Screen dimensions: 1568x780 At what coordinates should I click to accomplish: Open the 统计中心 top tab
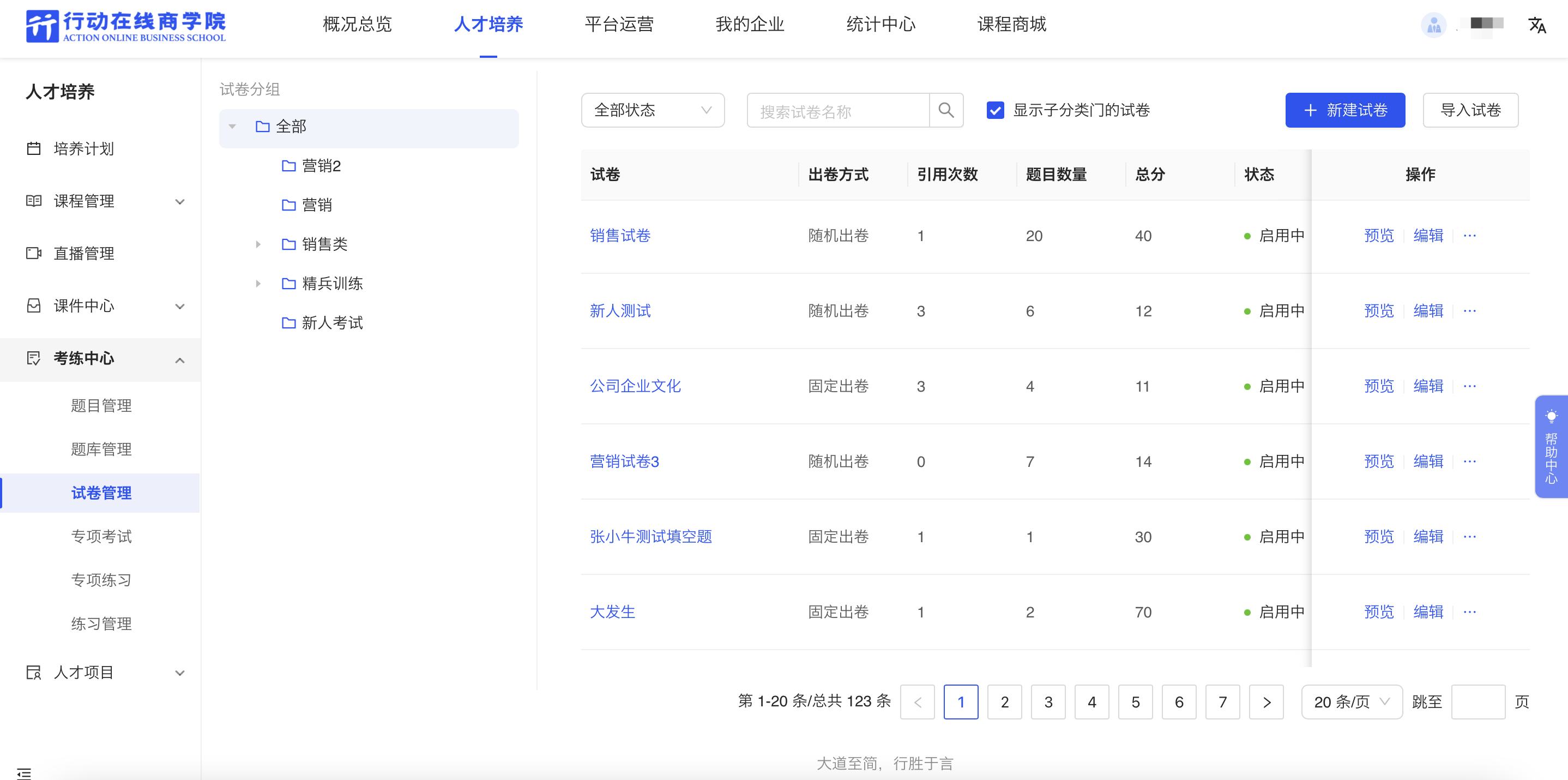point(881,25)
